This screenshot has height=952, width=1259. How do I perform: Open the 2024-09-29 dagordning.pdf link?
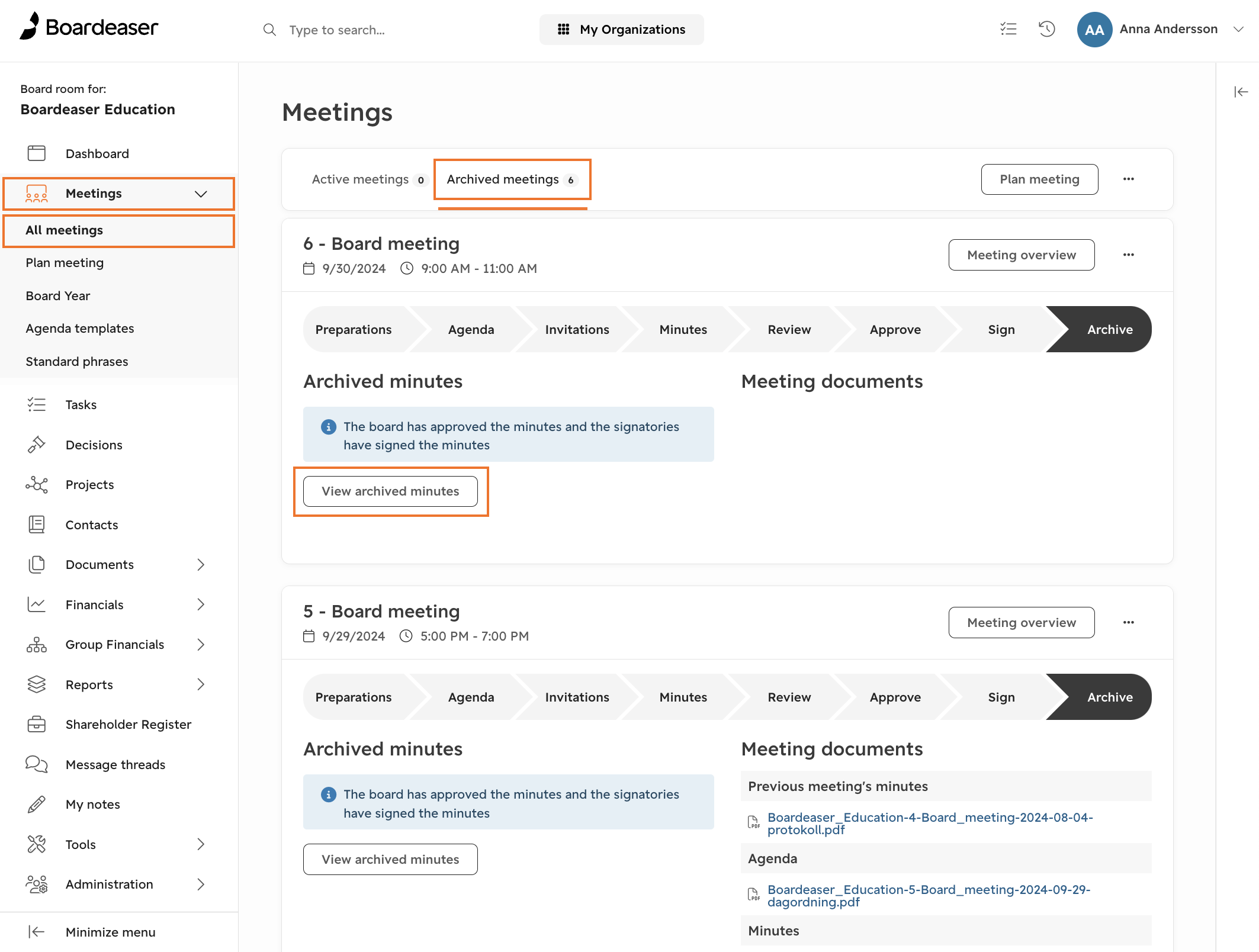tap(929, 896)
